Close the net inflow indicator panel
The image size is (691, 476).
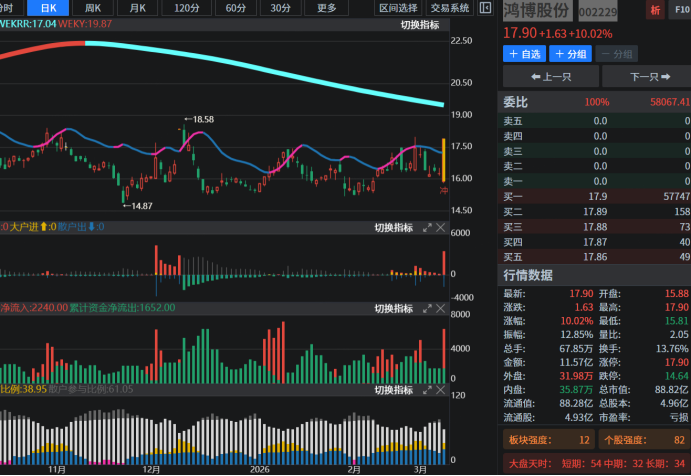tap(442, 309)
